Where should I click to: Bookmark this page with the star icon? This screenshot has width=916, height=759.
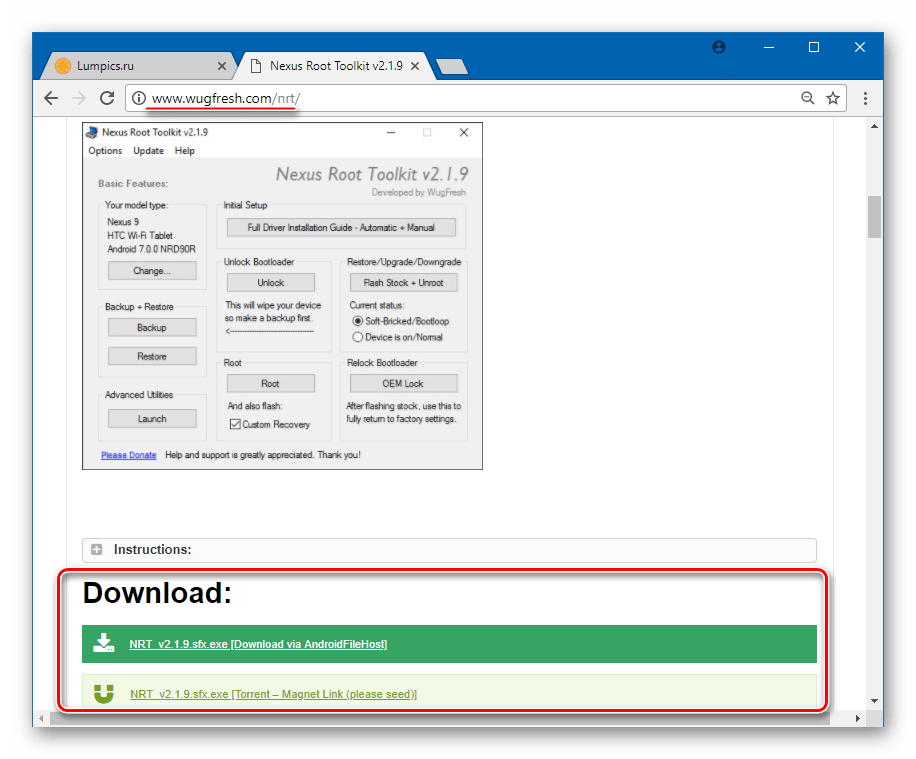832,98
